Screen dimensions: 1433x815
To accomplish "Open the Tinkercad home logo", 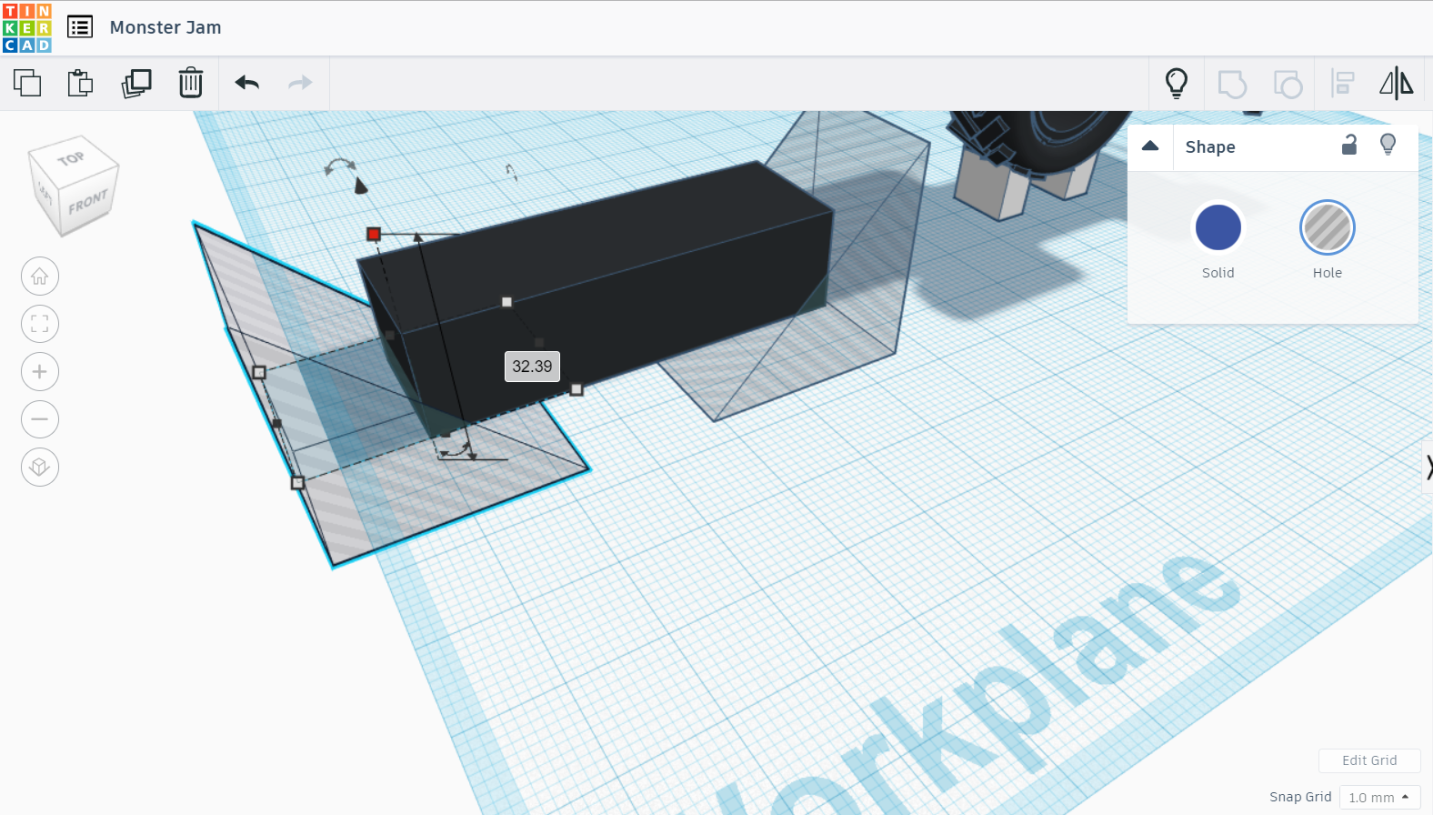I will coord(27,28).
